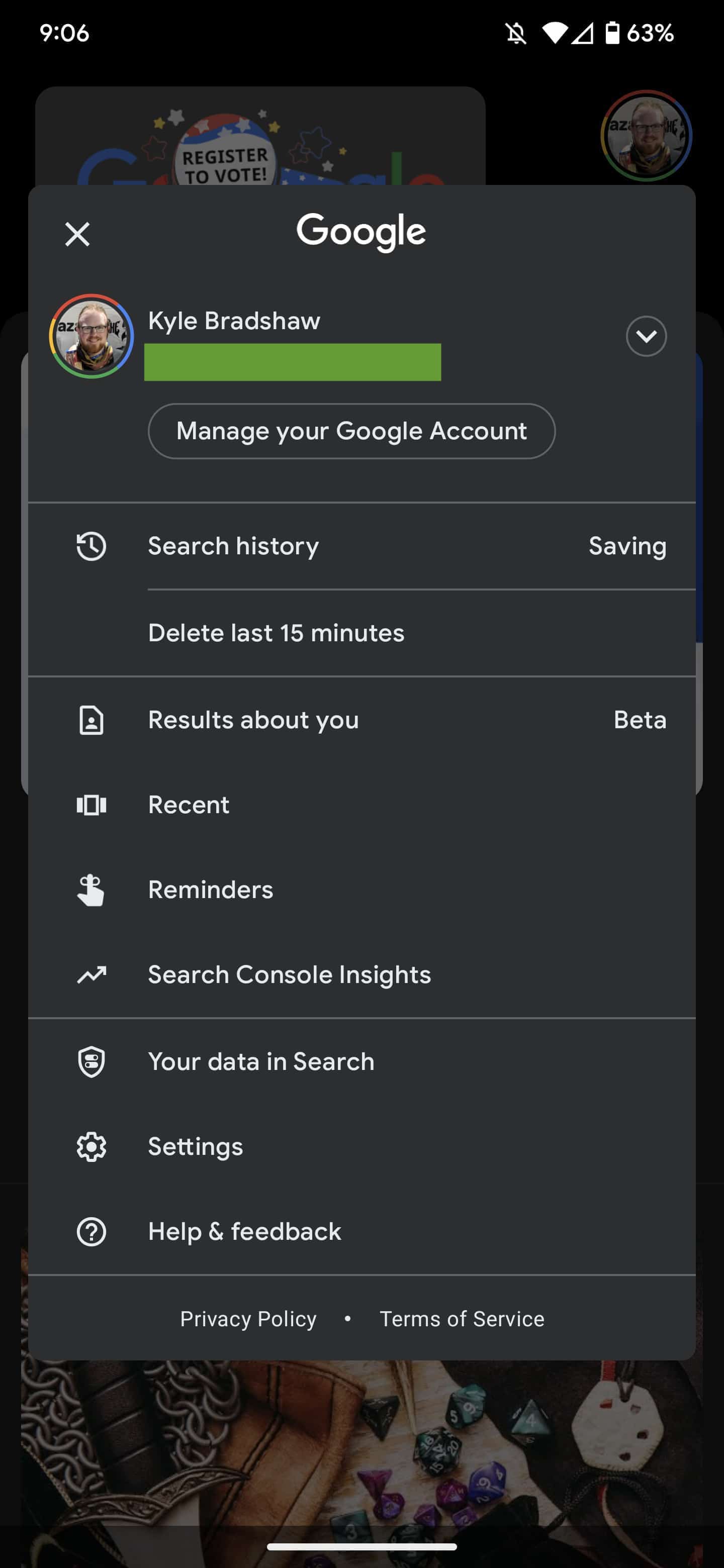Close the Google account menu

(77, 234)
